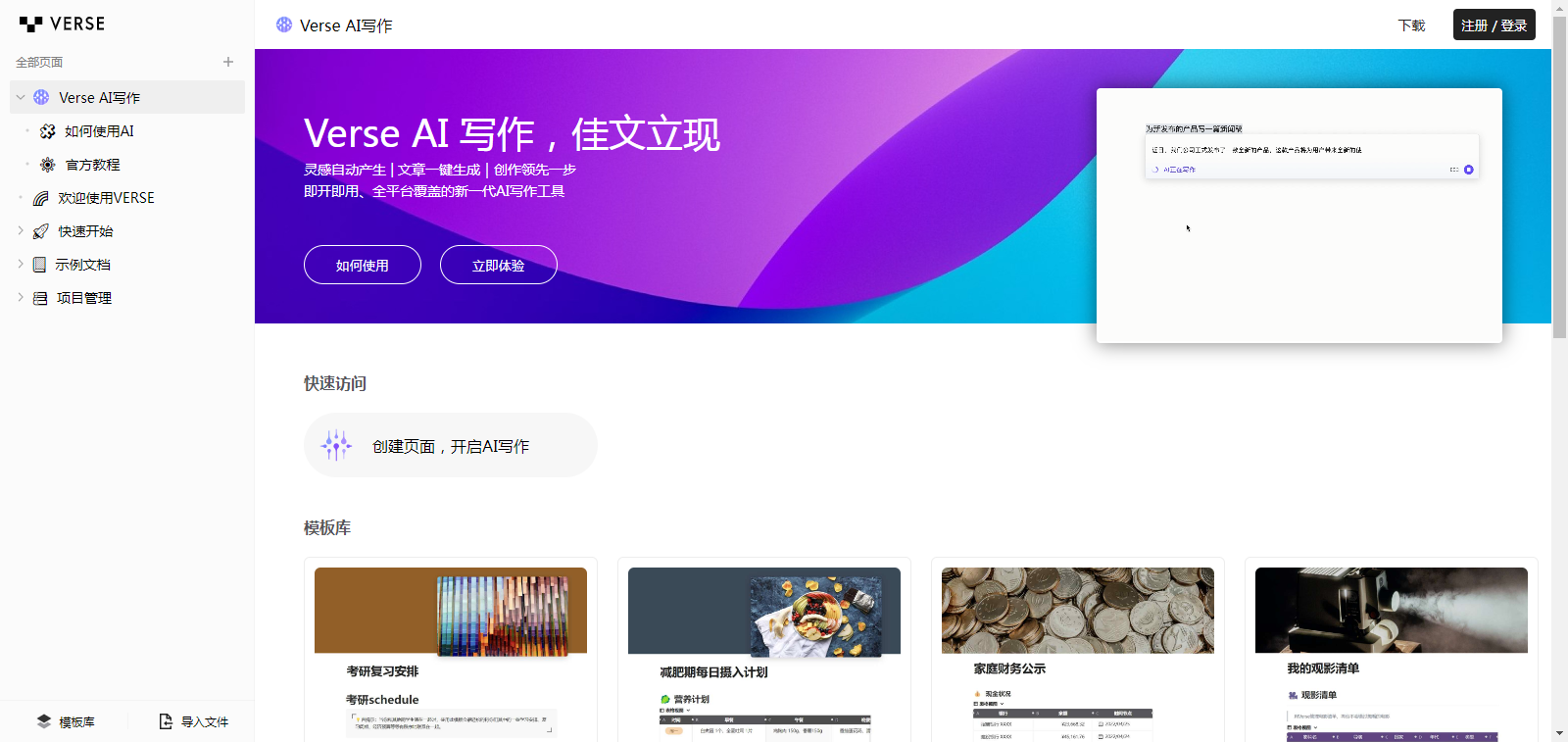Open the 模板库 tab at sidebar bottom

[66, 721]
